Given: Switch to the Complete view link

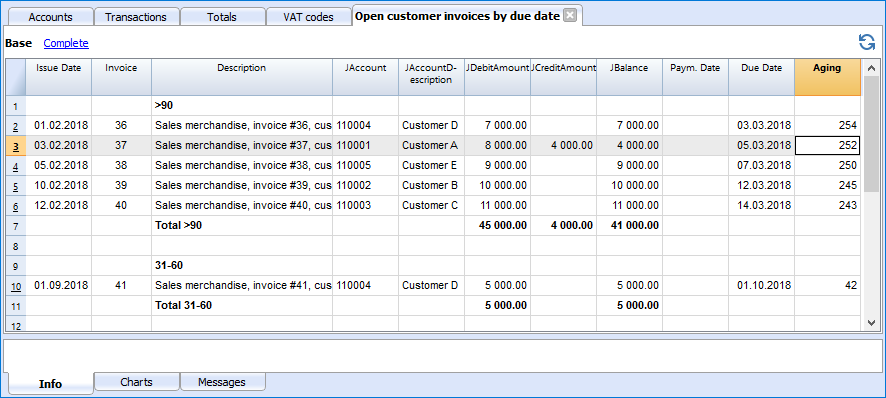Looking at the screenshot, I should [66, 43].
